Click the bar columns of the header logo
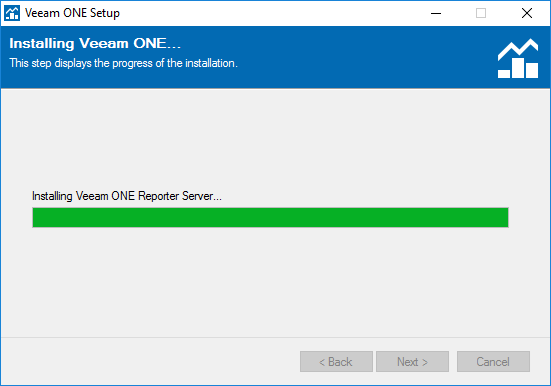Viewport: 551px width, 386px height. click(518, 69)
